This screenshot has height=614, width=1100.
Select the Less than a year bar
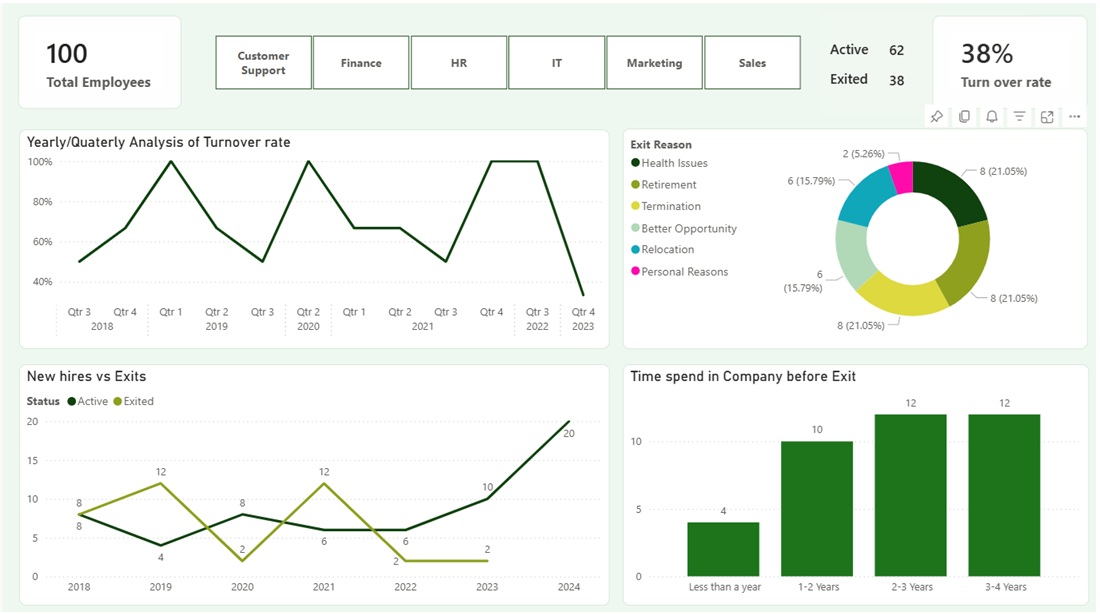(723, 549)
